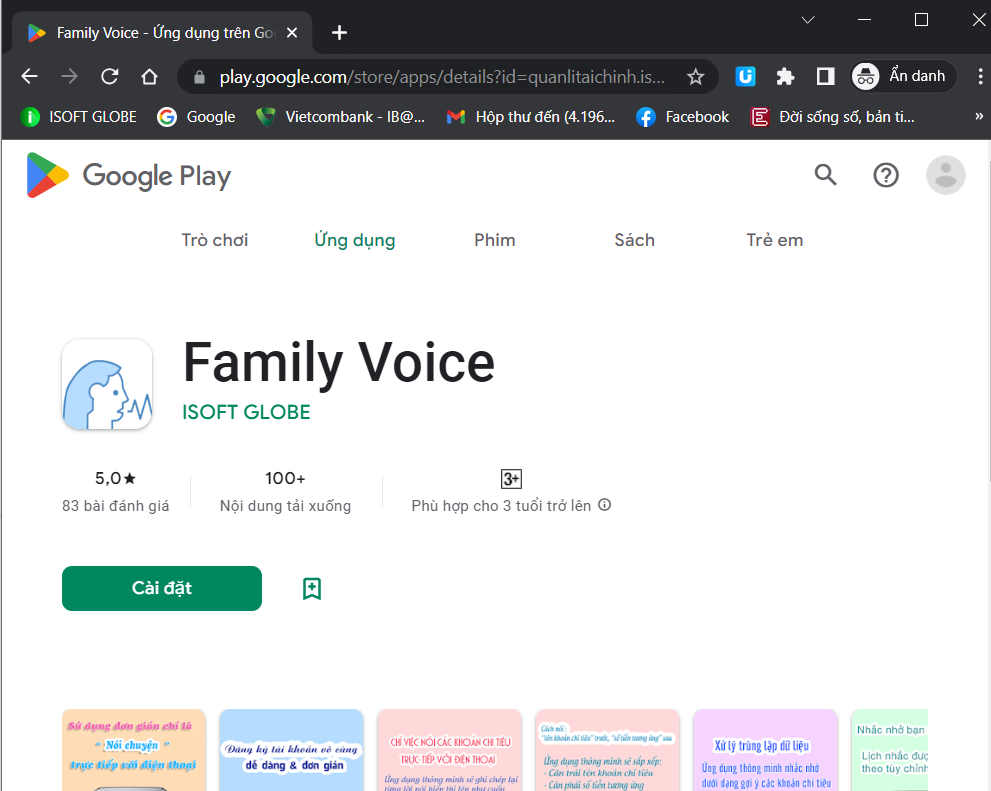Viewport: 991px width, 791px height.
Task: Open the Đời sống số bookmark
Action: 832,117
